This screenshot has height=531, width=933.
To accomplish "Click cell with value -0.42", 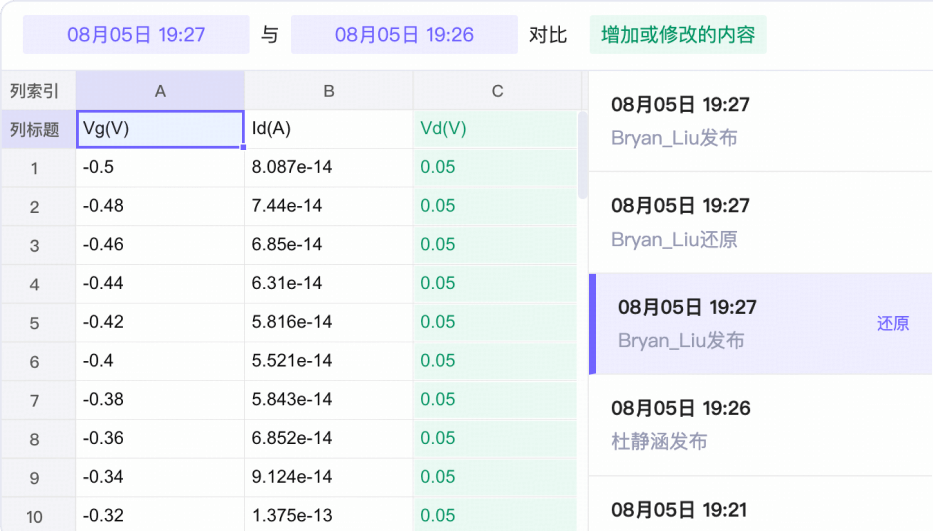I will [160, 323].
